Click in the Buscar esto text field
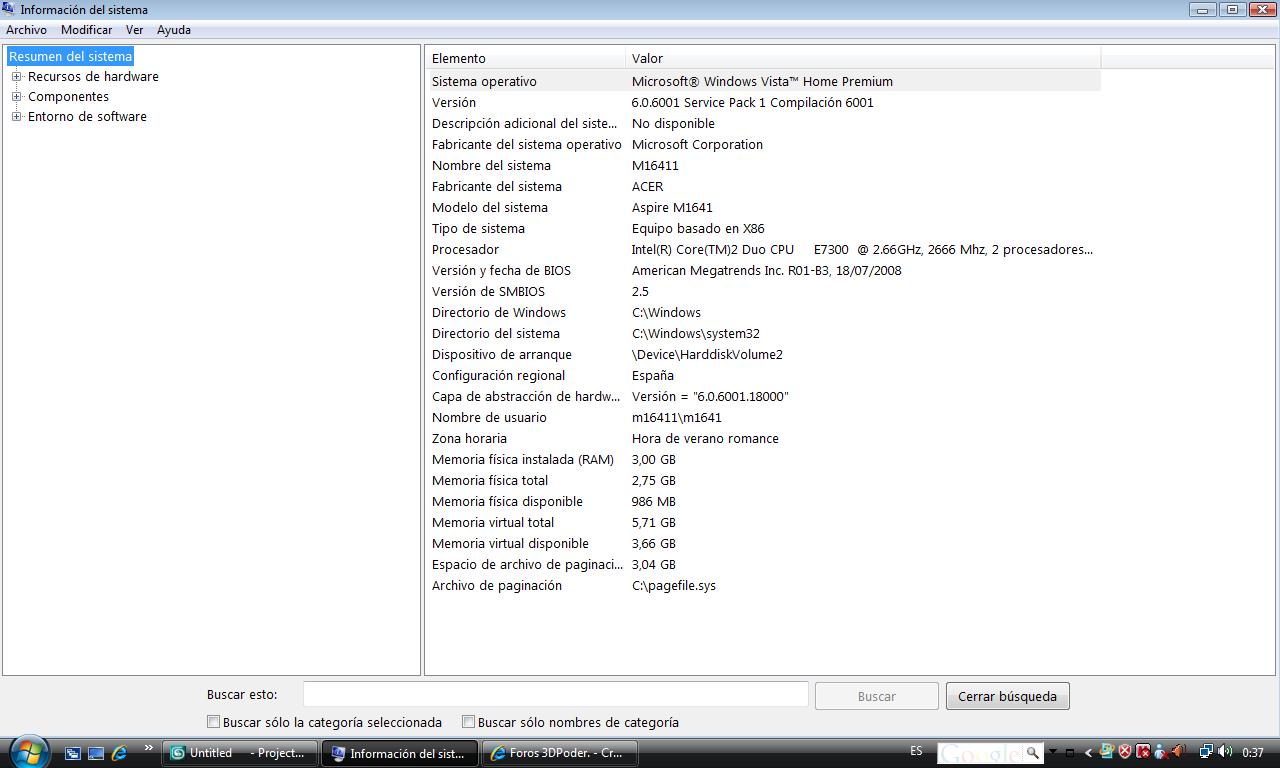Screen dimensions: 1280x768 pyautogui.click(x=555, y=694)
